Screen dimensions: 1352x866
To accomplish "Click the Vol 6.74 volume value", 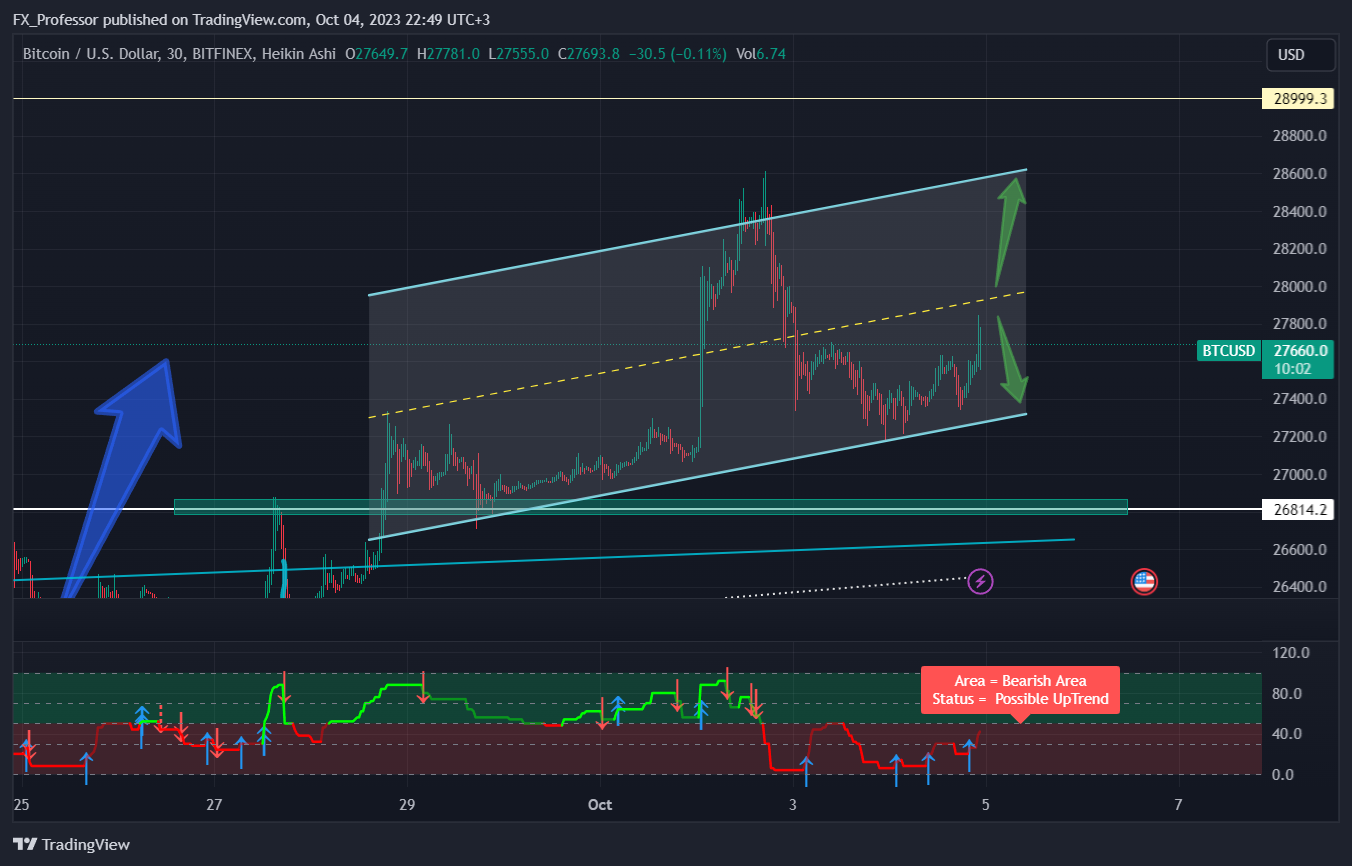I will [760, 53].
